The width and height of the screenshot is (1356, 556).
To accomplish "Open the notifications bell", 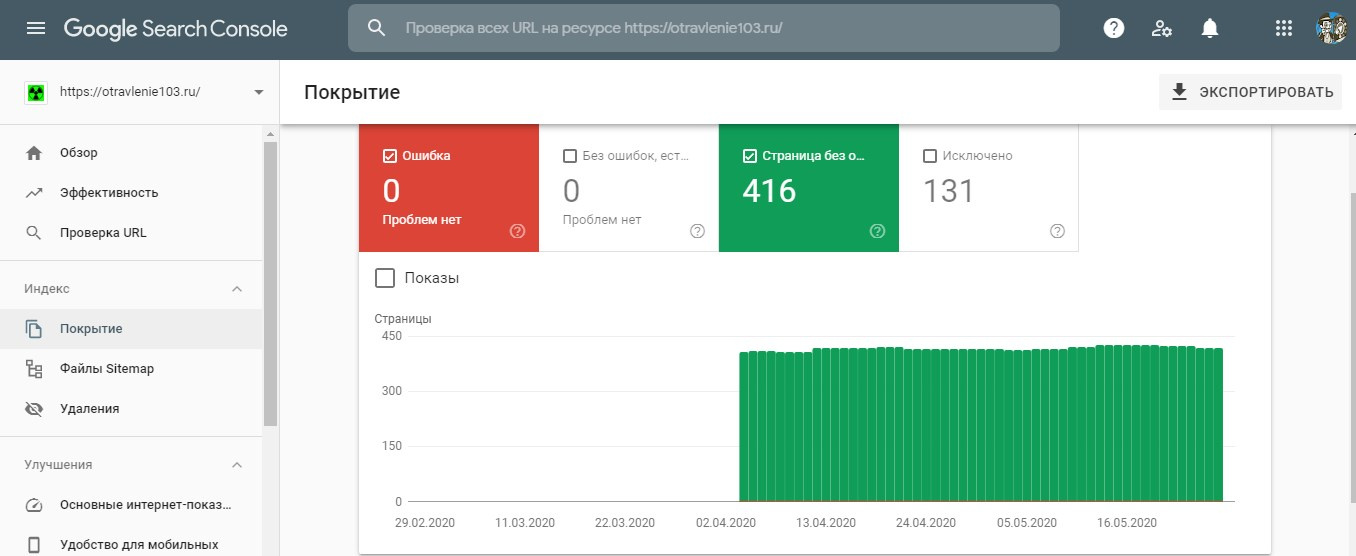I will click(x=1210, y=28).
